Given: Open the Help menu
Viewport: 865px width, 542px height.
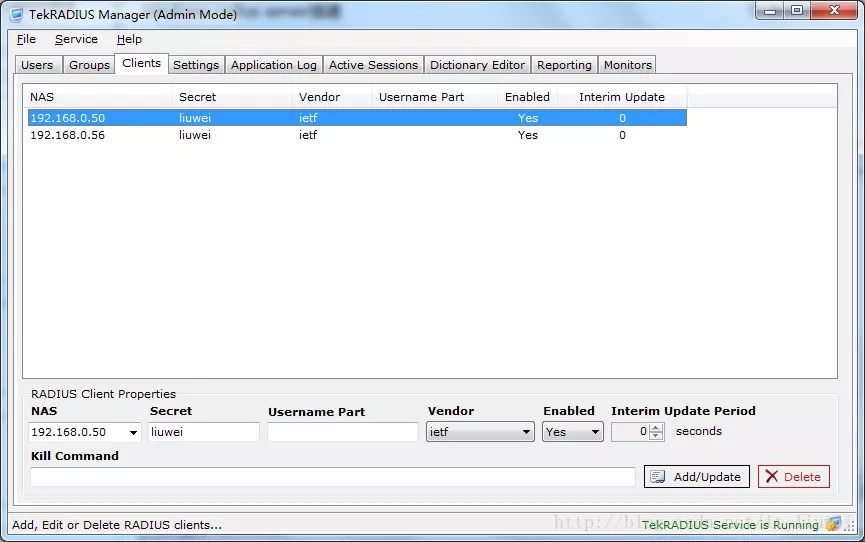Looking at the screenshot, I should [129, 39].
